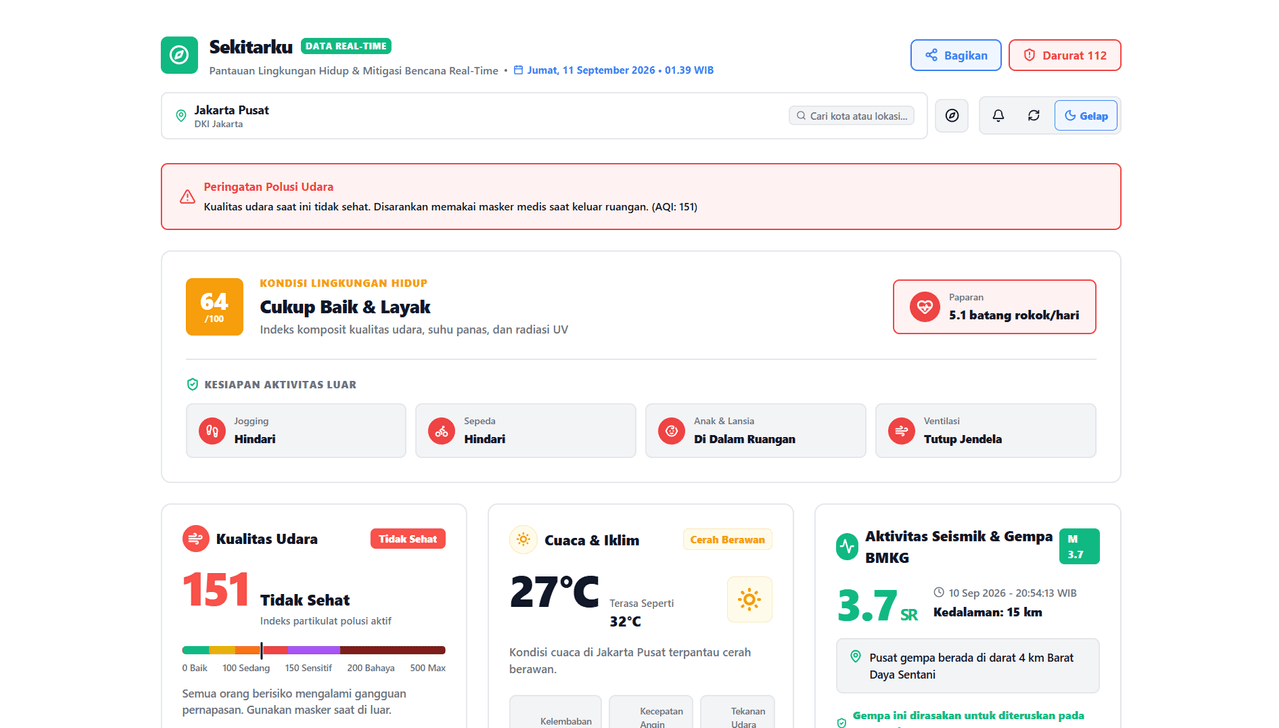Click the Sekitarku compass logo
This screenshot has width=1279, height=728.
[179, 55]
